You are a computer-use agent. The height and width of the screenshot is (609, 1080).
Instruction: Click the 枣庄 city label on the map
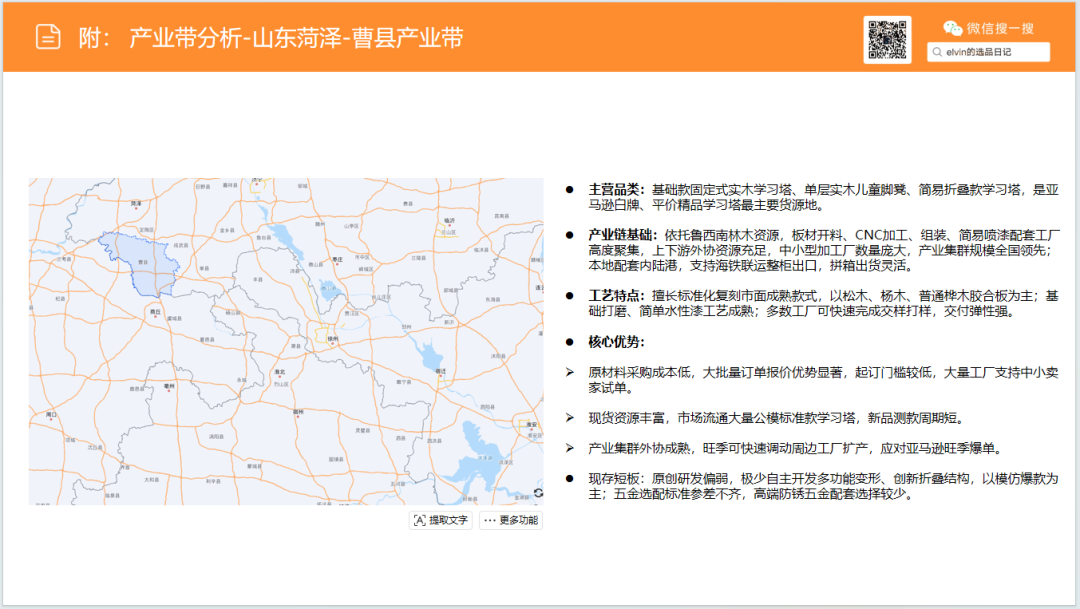[338, 260]
